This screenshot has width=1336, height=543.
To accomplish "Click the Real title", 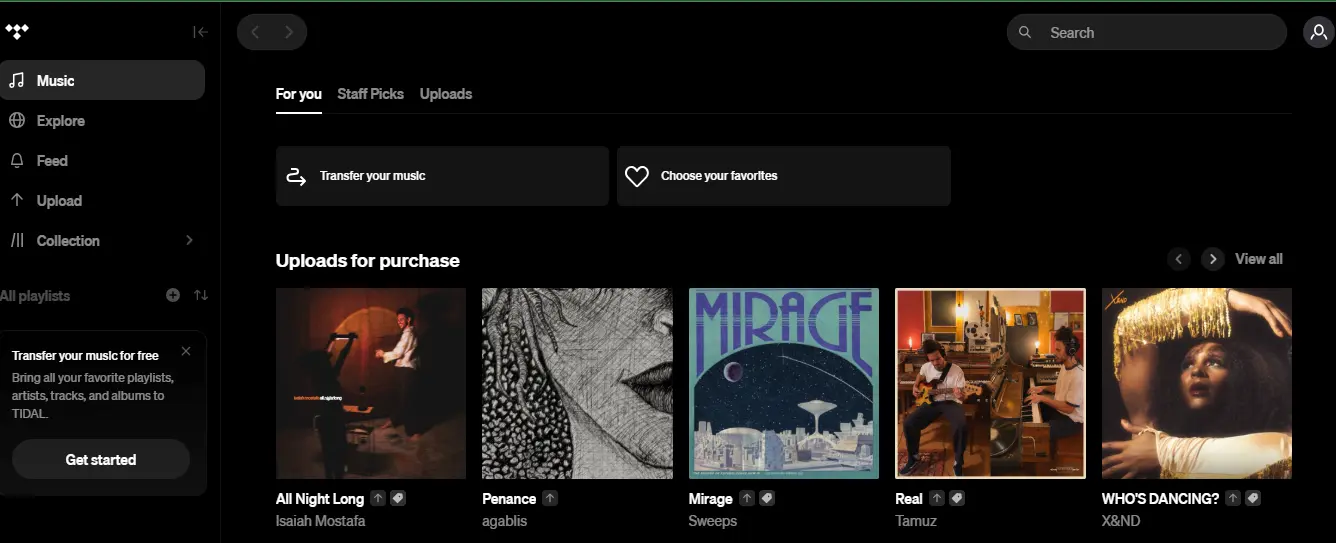I will 909,499.
